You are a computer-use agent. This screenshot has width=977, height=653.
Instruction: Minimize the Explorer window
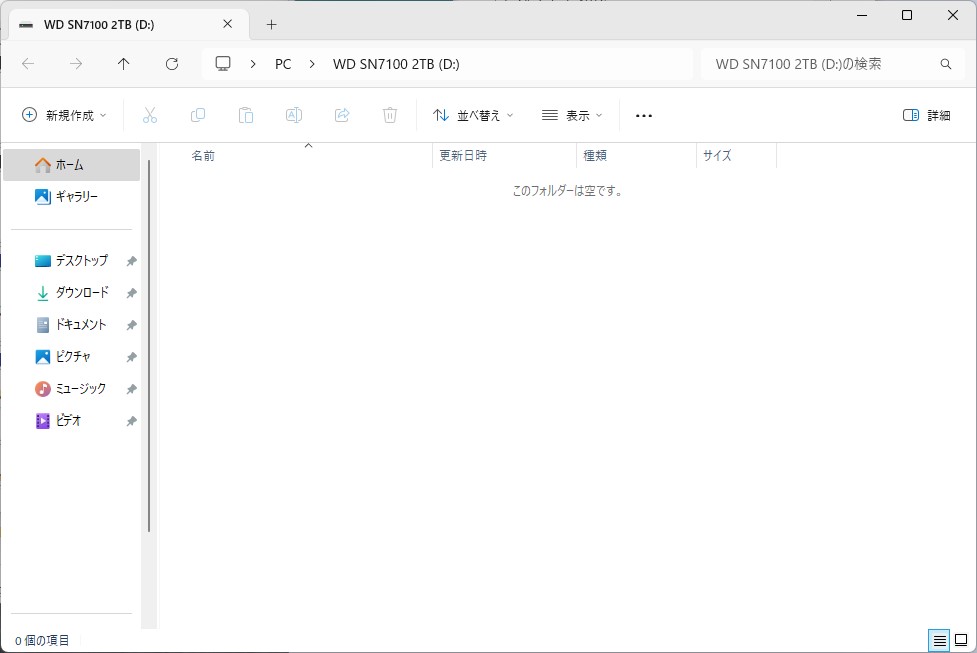[862, 15]
